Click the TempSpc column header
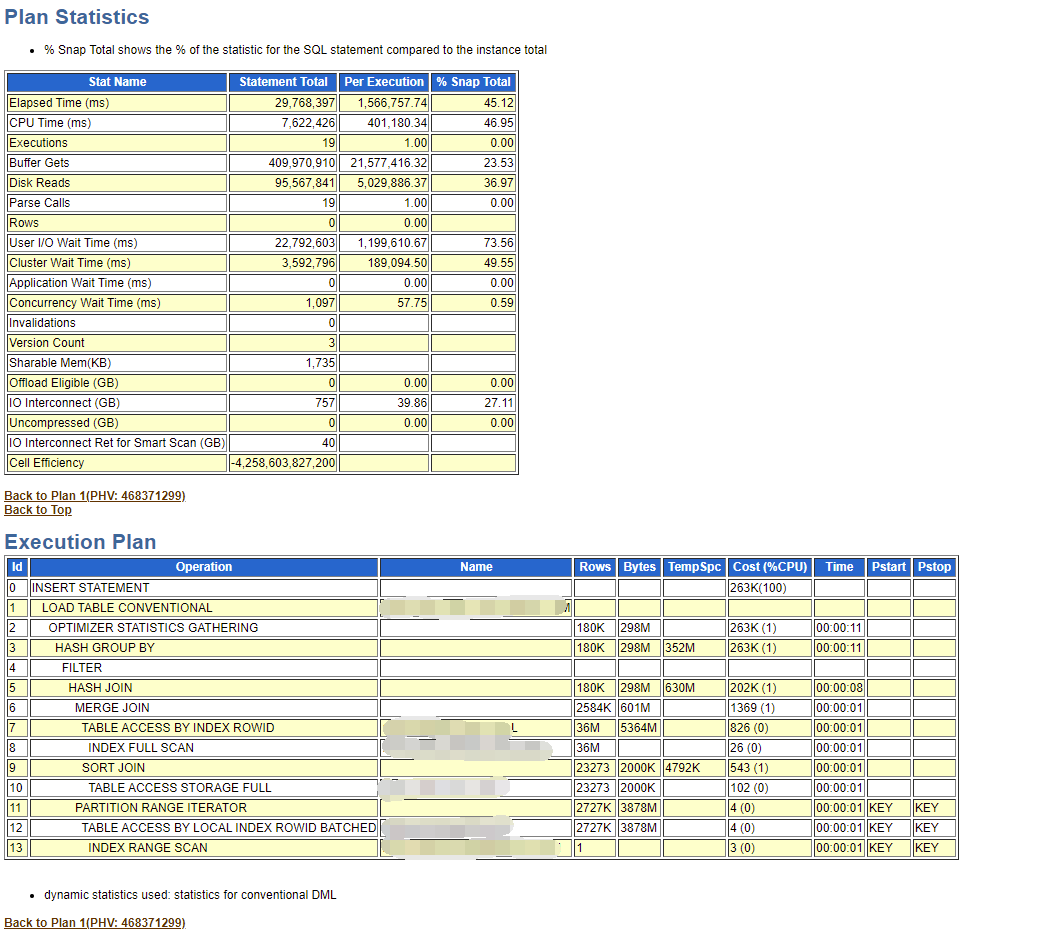 point(694,567)
